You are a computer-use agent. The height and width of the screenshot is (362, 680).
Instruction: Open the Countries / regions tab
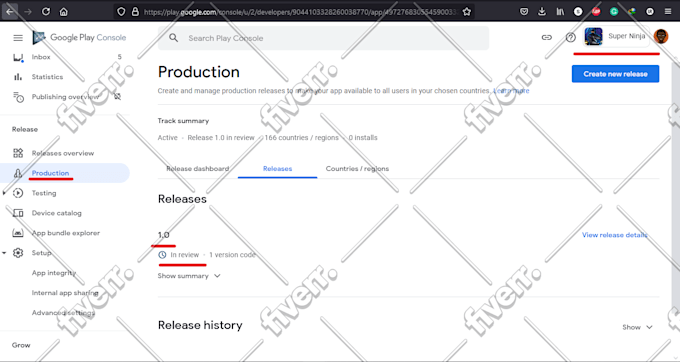357,169
